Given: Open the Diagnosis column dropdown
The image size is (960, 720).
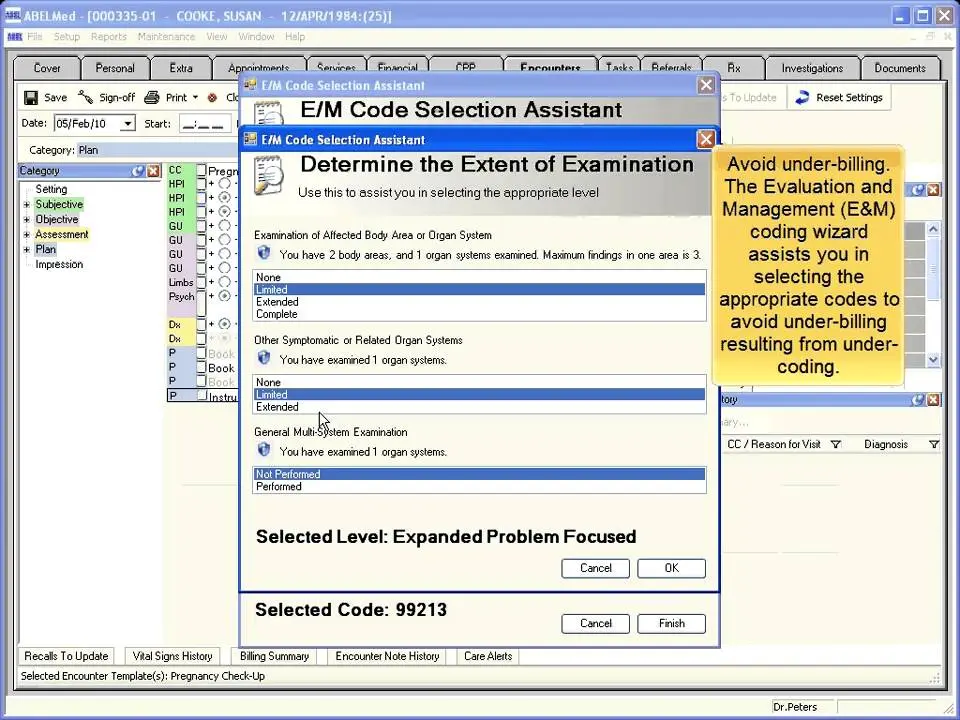Looking at the screenshot, I should 934,444.
